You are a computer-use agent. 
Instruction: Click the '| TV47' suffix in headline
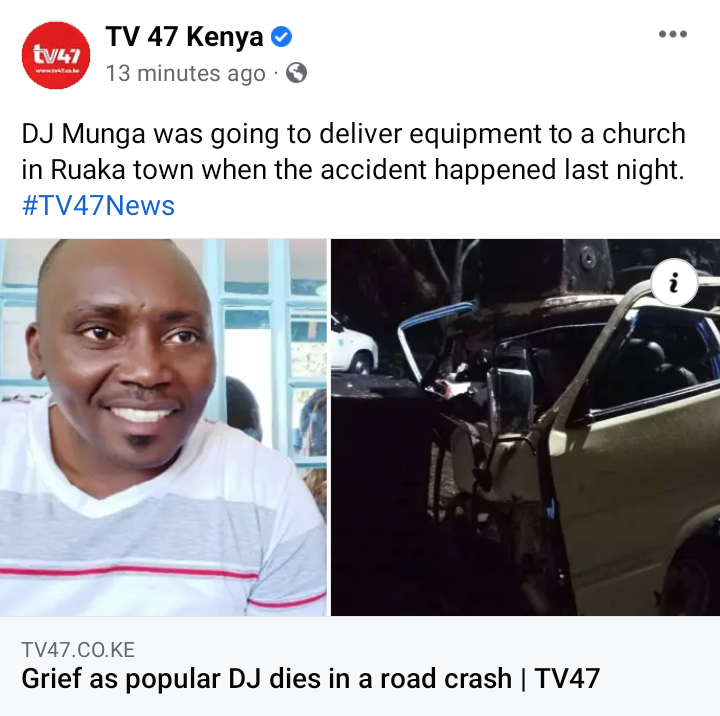coord(561,678)
